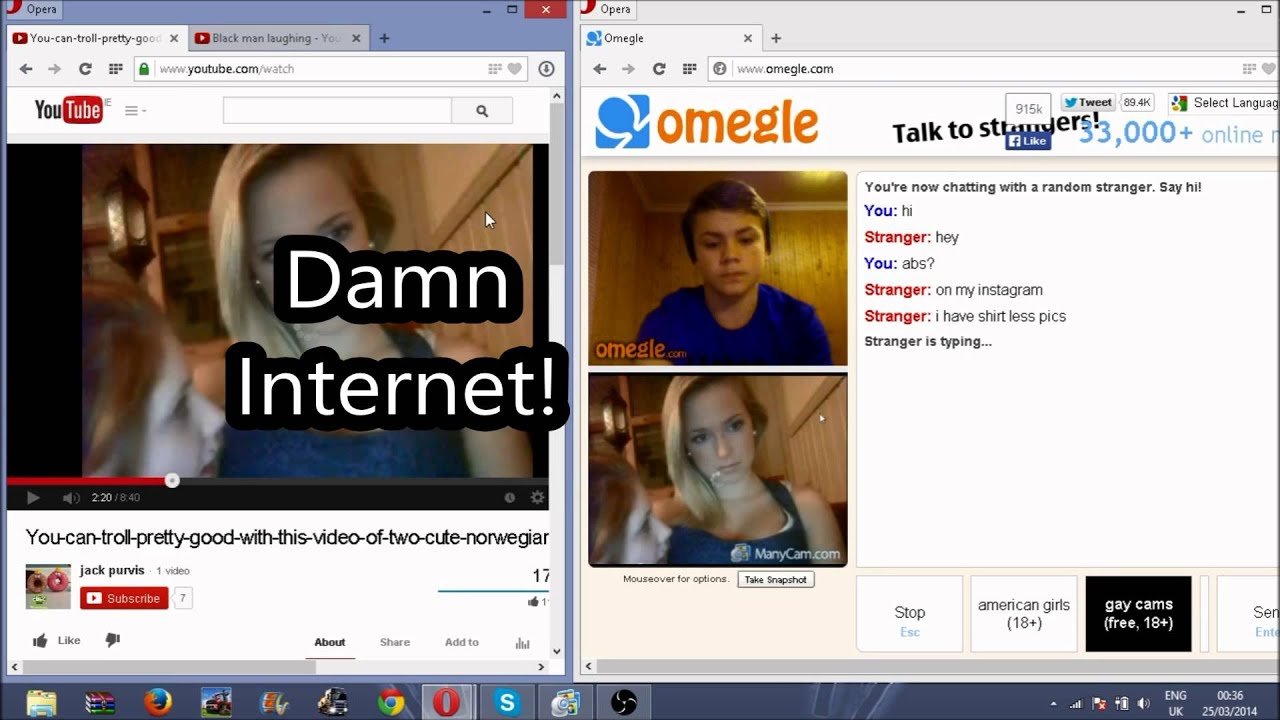Go back in the Omegle window
The image size is (1280, 720).
pos(600,69)
